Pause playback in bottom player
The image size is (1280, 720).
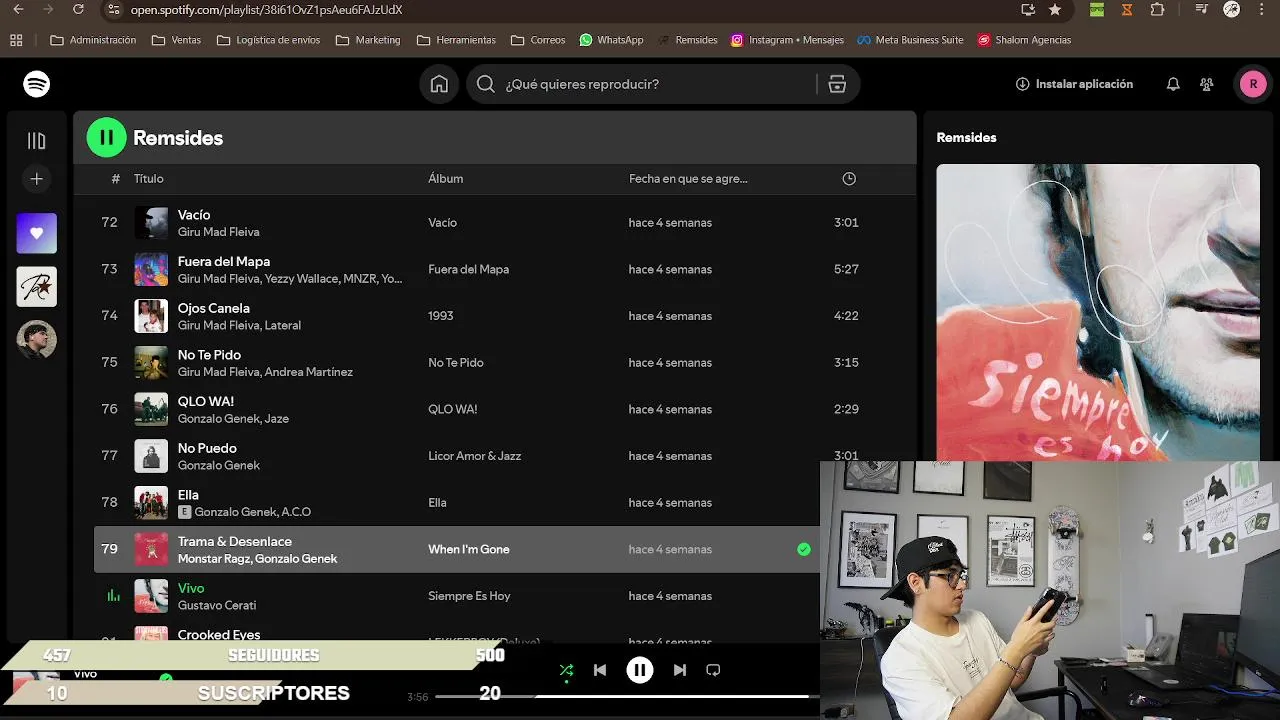pos(640,670)
